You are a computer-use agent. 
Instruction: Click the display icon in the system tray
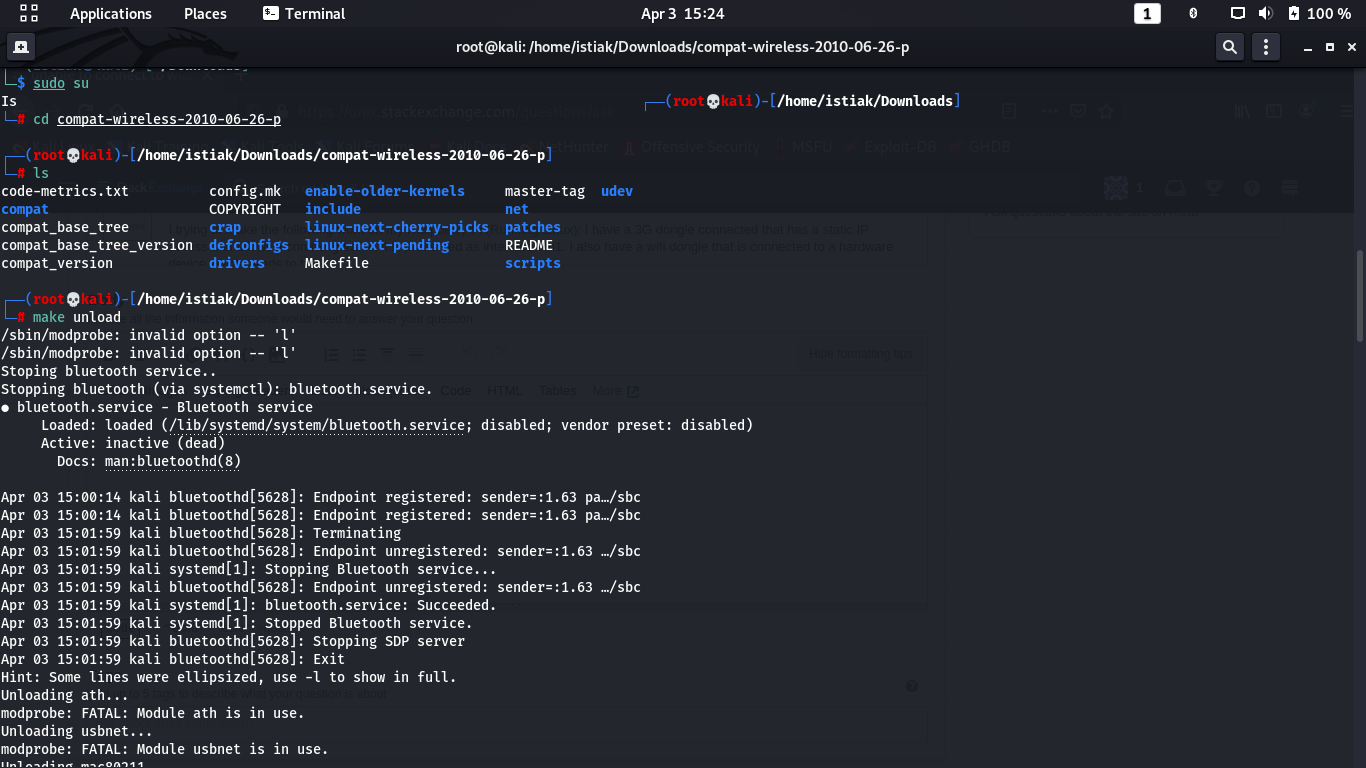(1237, 14)
